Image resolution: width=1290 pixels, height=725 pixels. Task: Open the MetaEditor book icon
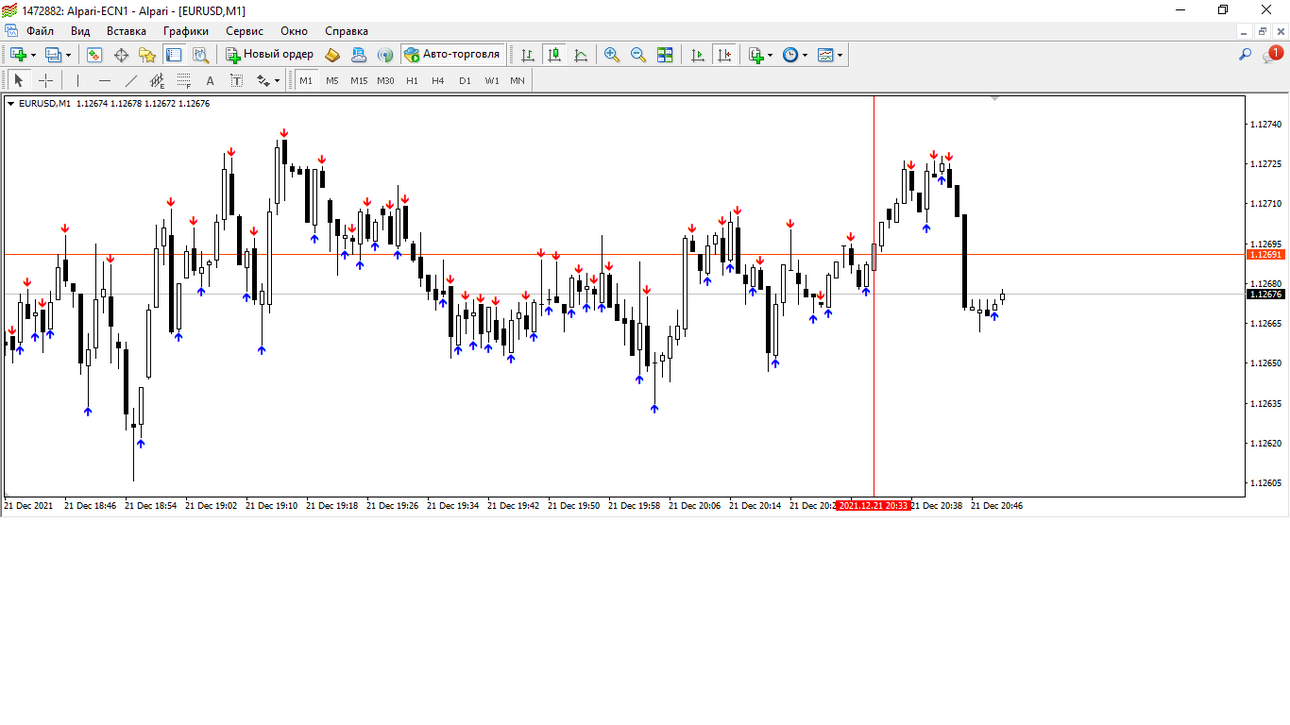click(333, 55)
